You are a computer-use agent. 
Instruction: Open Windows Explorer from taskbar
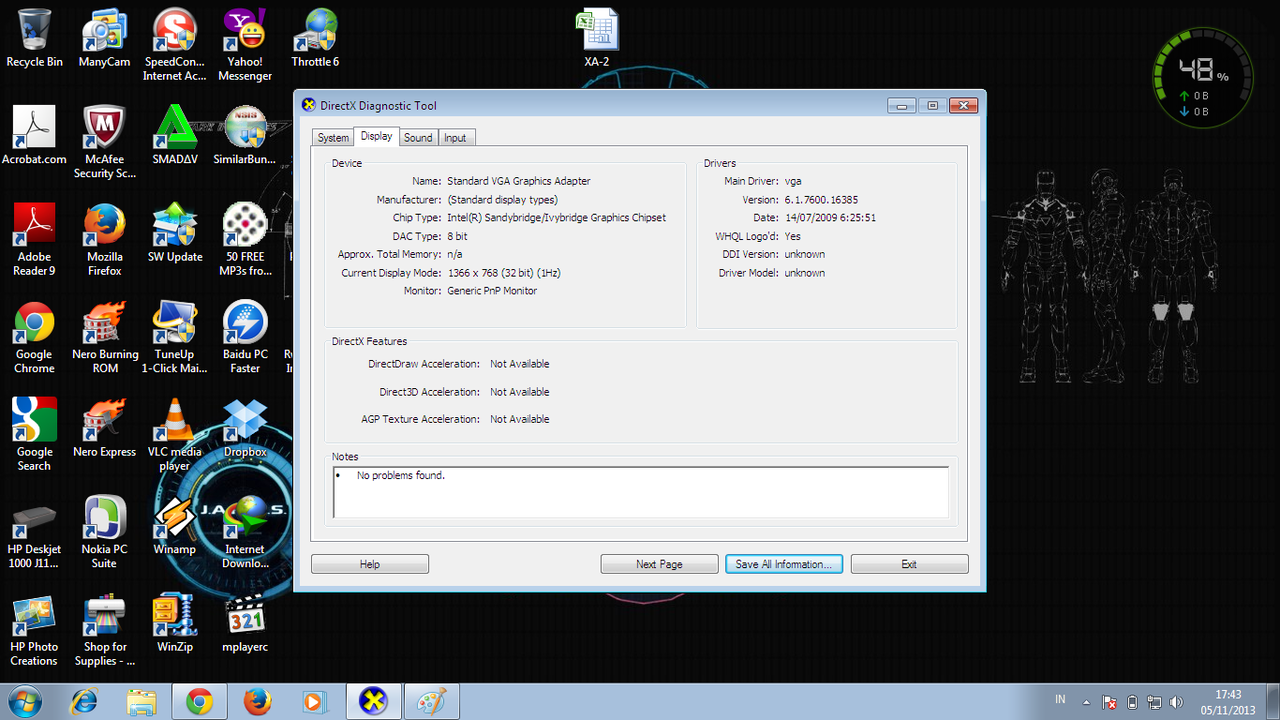coord(142,702)
